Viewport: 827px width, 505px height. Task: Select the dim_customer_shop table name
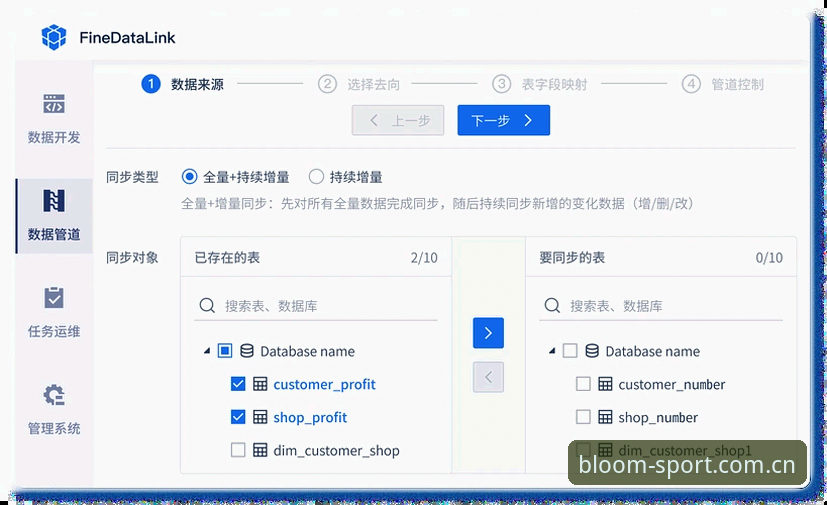336,451
